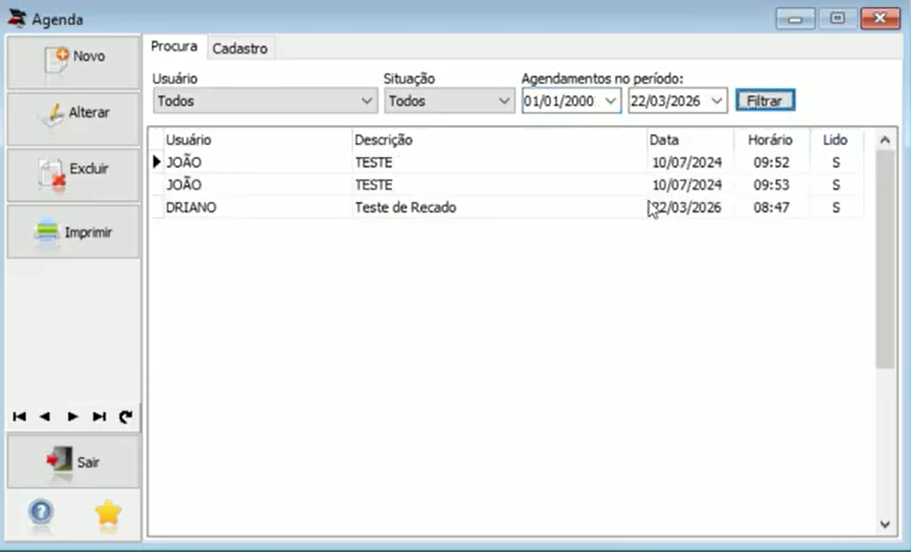Go to next record arrow
The width and height of the screenshot is (911, 552).
pos(73,417)
